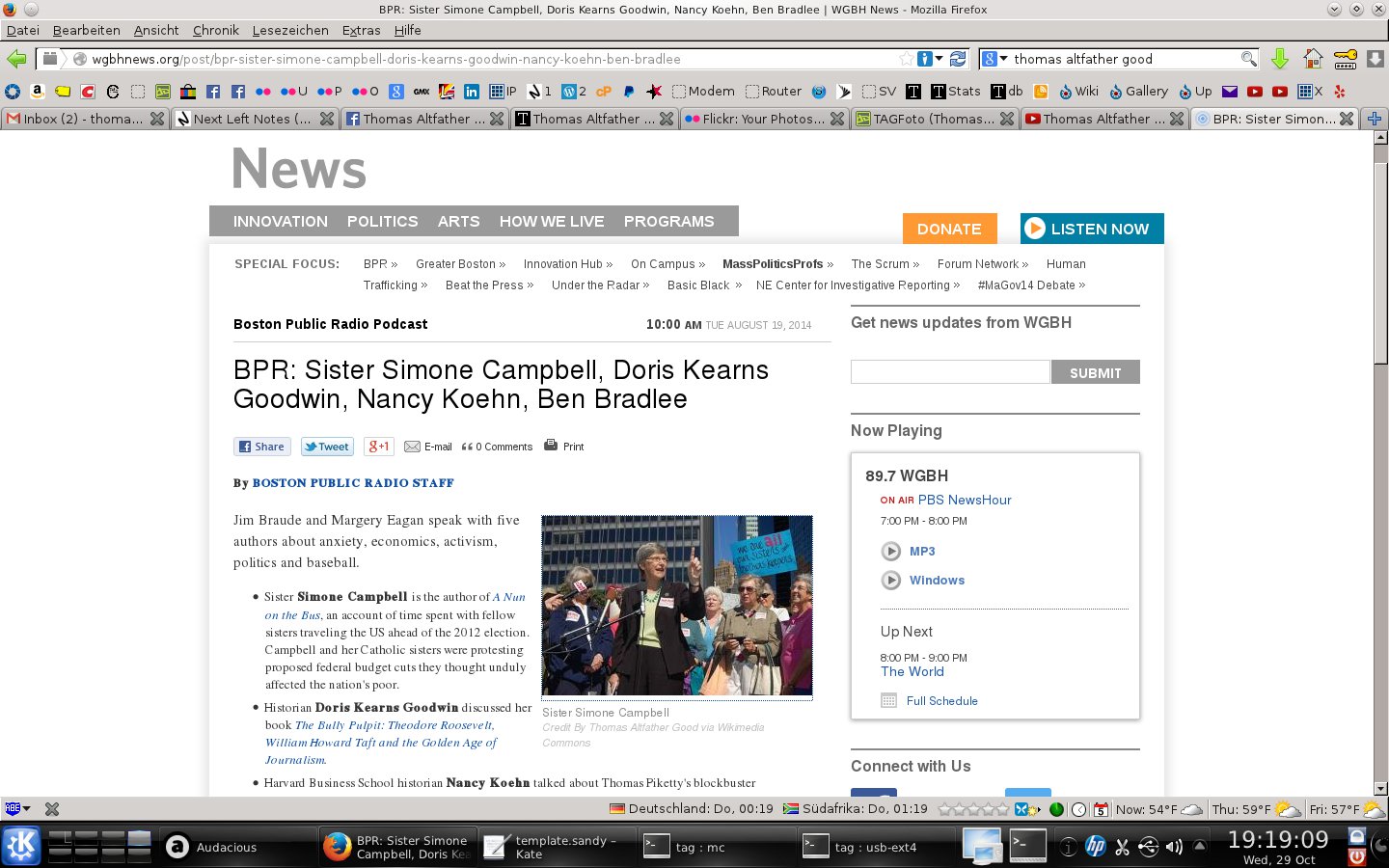Click the HP icon in system tray

point(1096,847)
